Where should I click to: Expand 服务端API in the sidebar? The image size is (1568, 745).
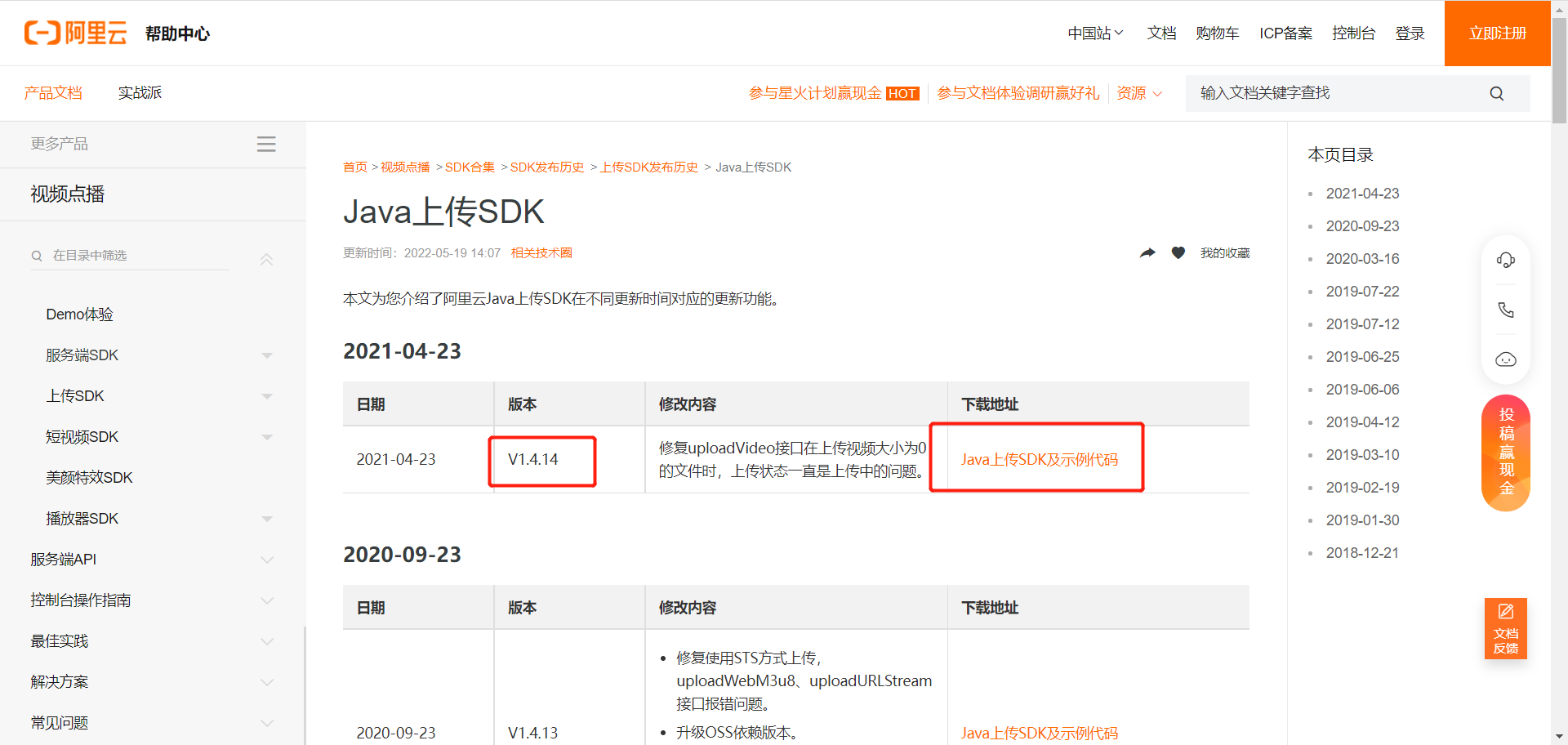coord(267,560)
